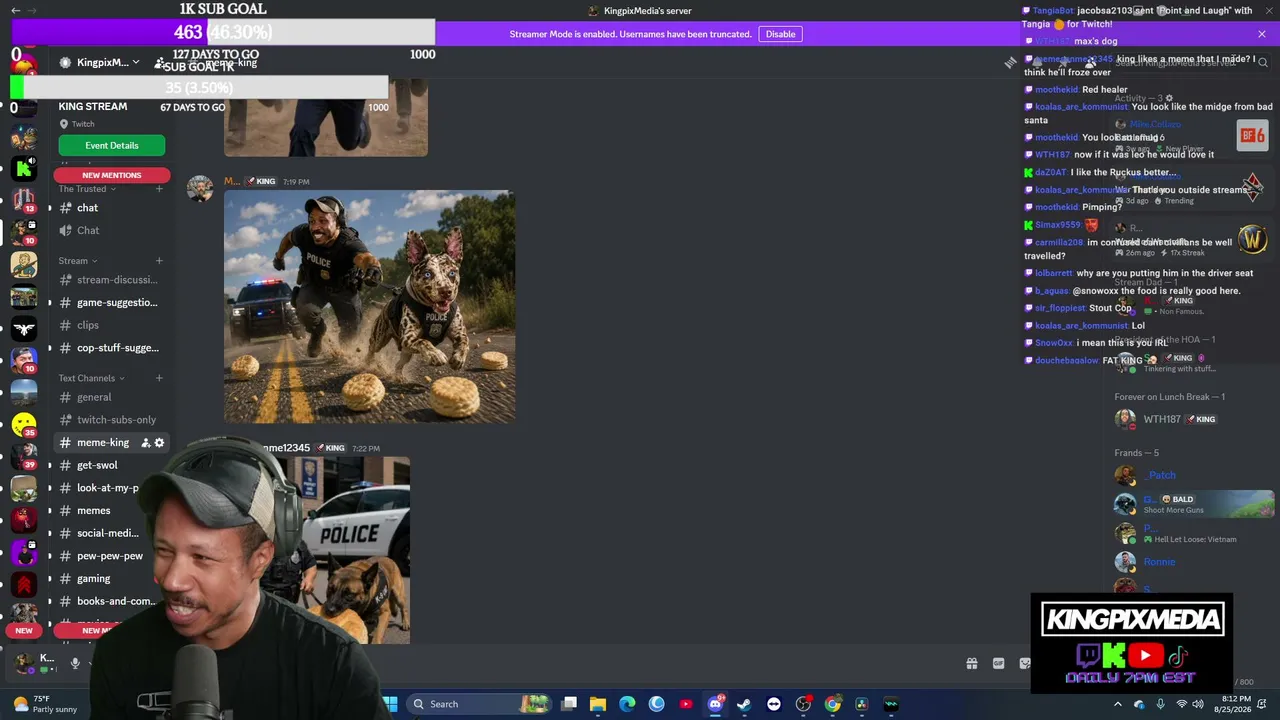
Task: Toggle microphone mute in user panel
Action: [75, 663]
